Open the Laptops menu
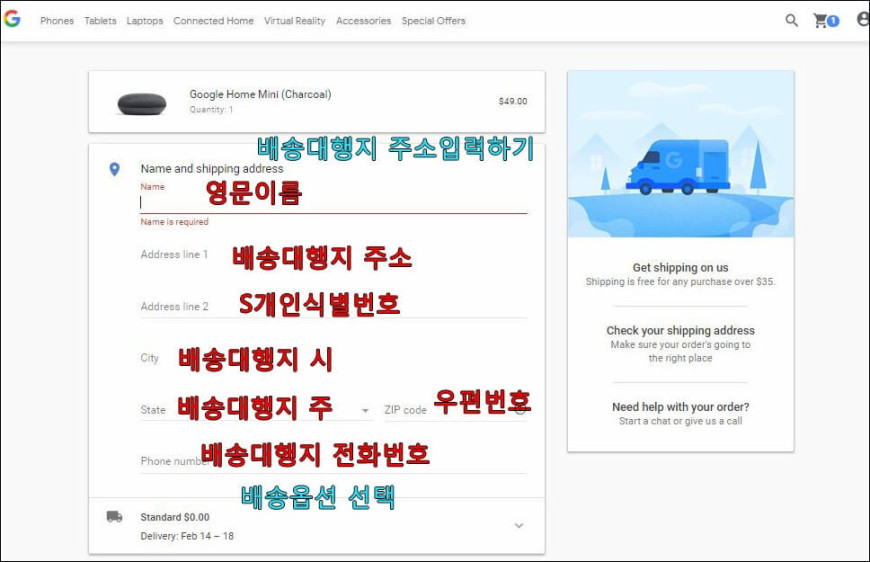 (x=145, y=21)
